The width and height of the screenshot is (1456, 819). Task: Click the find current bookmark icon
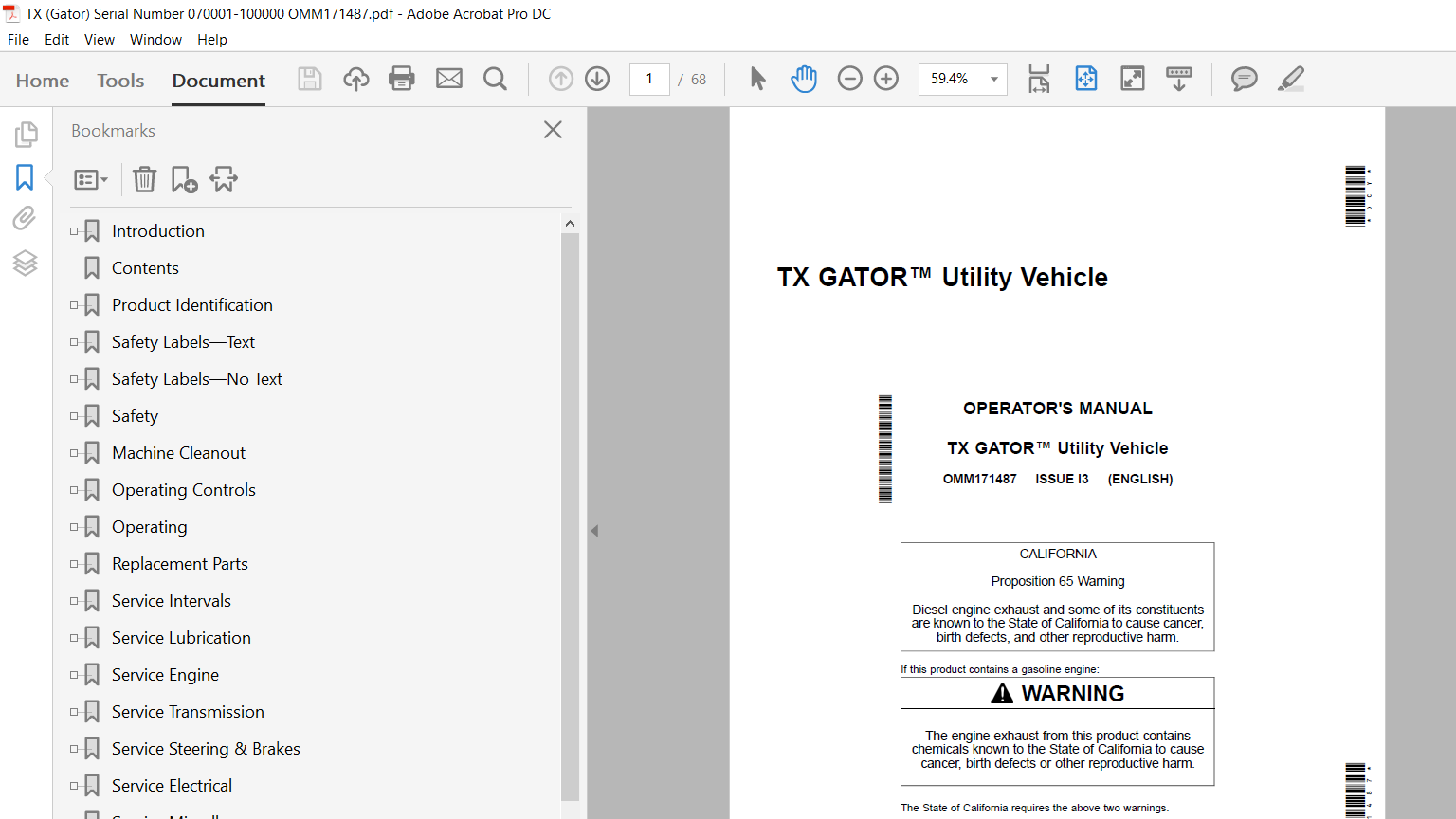point(224,179)
